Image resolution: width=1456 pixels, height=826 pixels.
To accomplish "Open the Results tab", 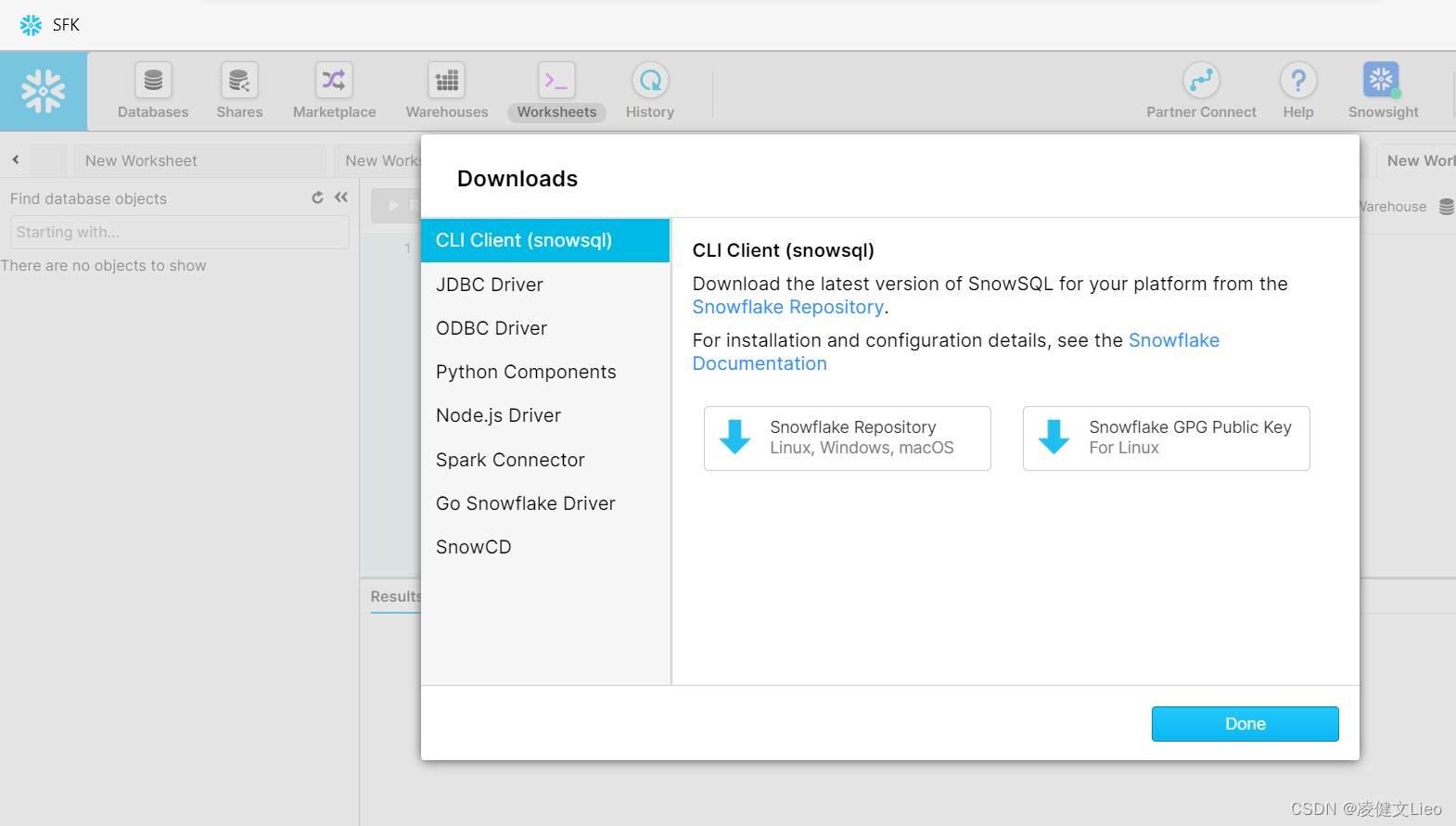I will (395, 596).
